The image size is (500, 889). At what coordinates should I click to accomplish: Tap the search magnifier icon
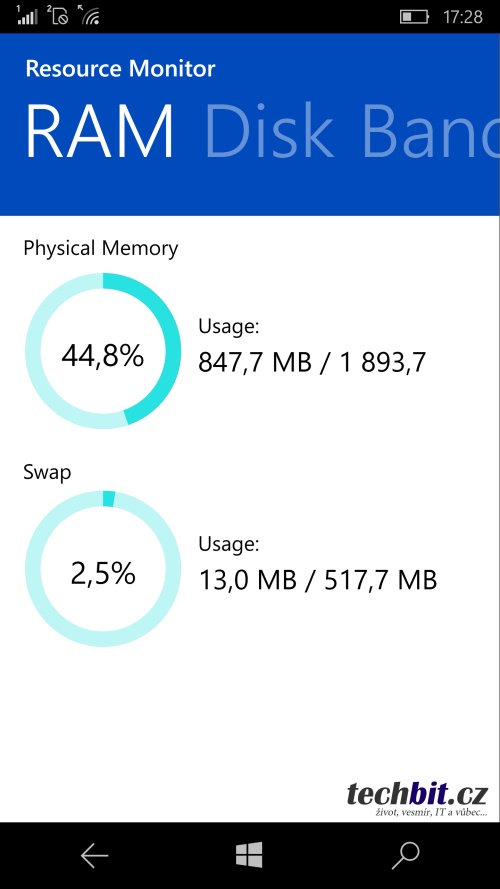tap(405, 855)
